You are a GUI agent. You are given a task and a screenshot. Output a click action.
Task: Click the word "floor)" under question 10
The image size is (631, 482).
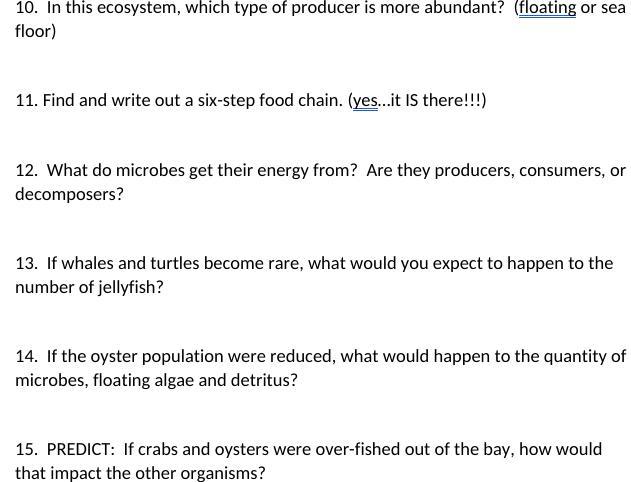[35, 31]
